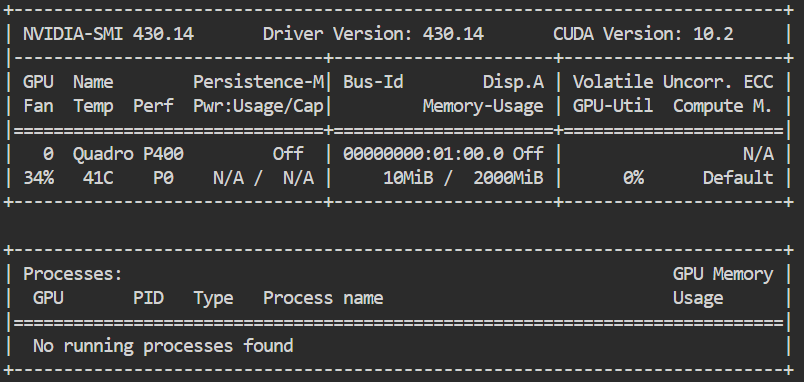The image size is (804, 382).
Task: Click the Default compute mode value
Action: coord(738,178)
